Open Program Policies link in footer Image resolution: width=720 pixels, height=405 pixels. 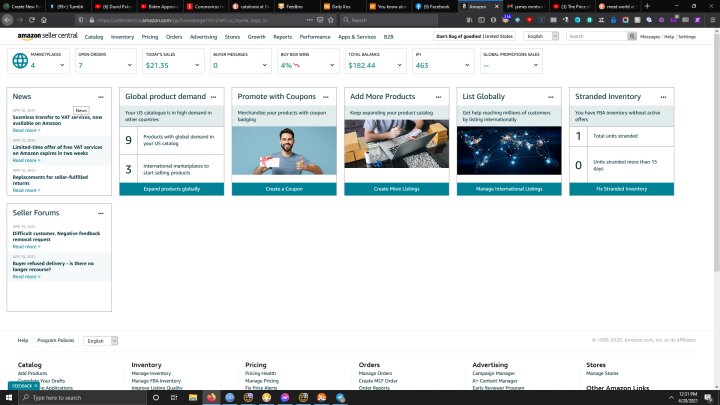pos(56,340)
